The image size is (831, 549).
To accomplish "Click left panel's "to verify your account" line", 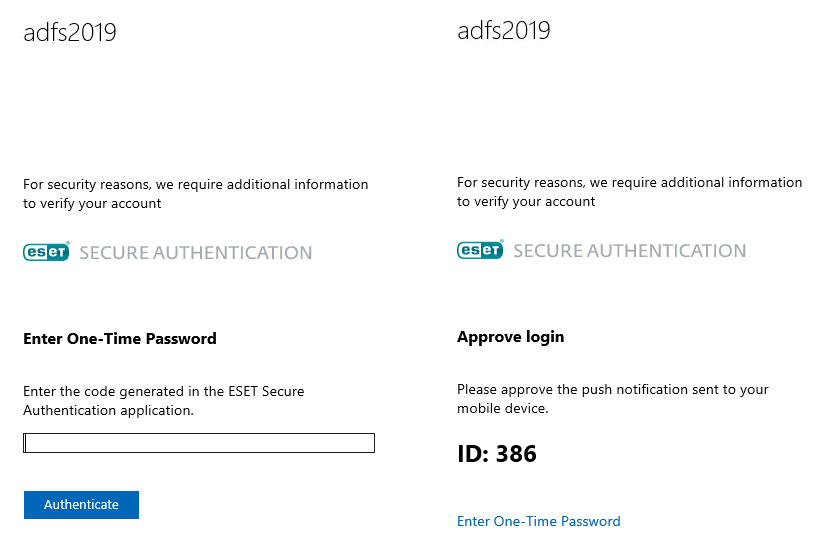I will tap(92, 203).
